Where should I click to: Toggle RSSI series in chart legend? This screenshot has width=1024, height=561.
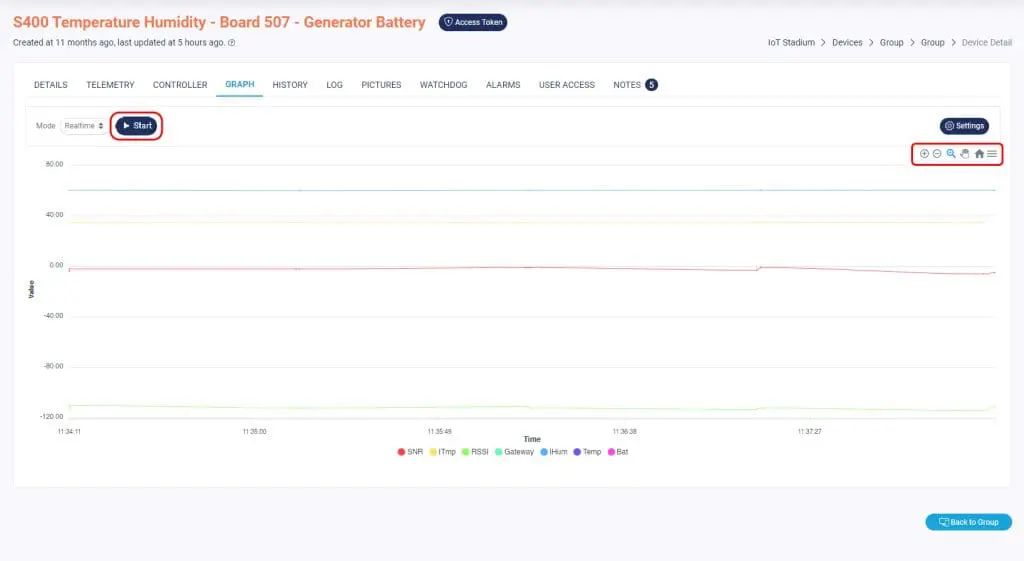point(474,452)
